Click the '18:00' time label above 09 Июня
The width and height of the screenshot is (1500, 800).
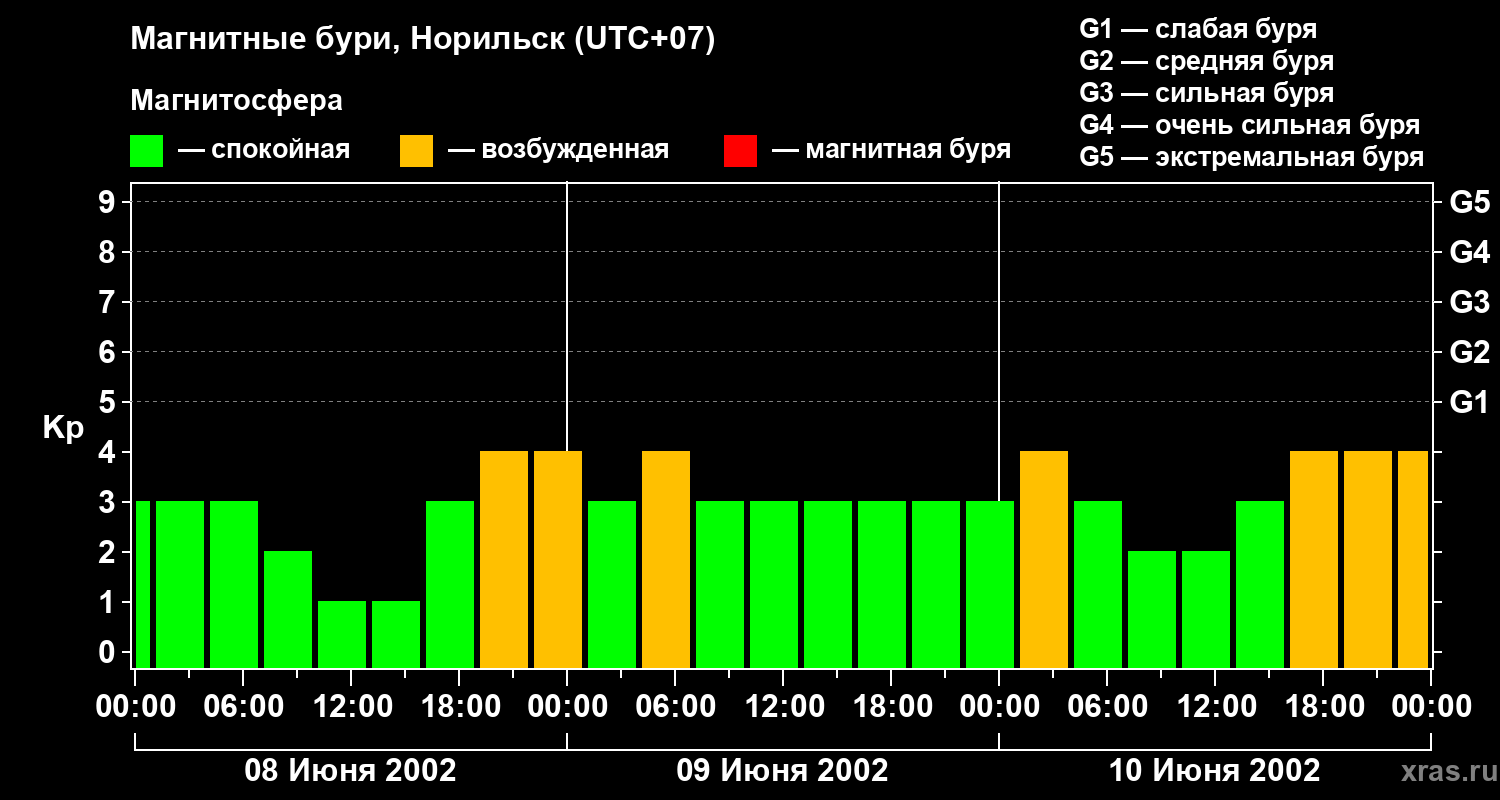(891, 707)
